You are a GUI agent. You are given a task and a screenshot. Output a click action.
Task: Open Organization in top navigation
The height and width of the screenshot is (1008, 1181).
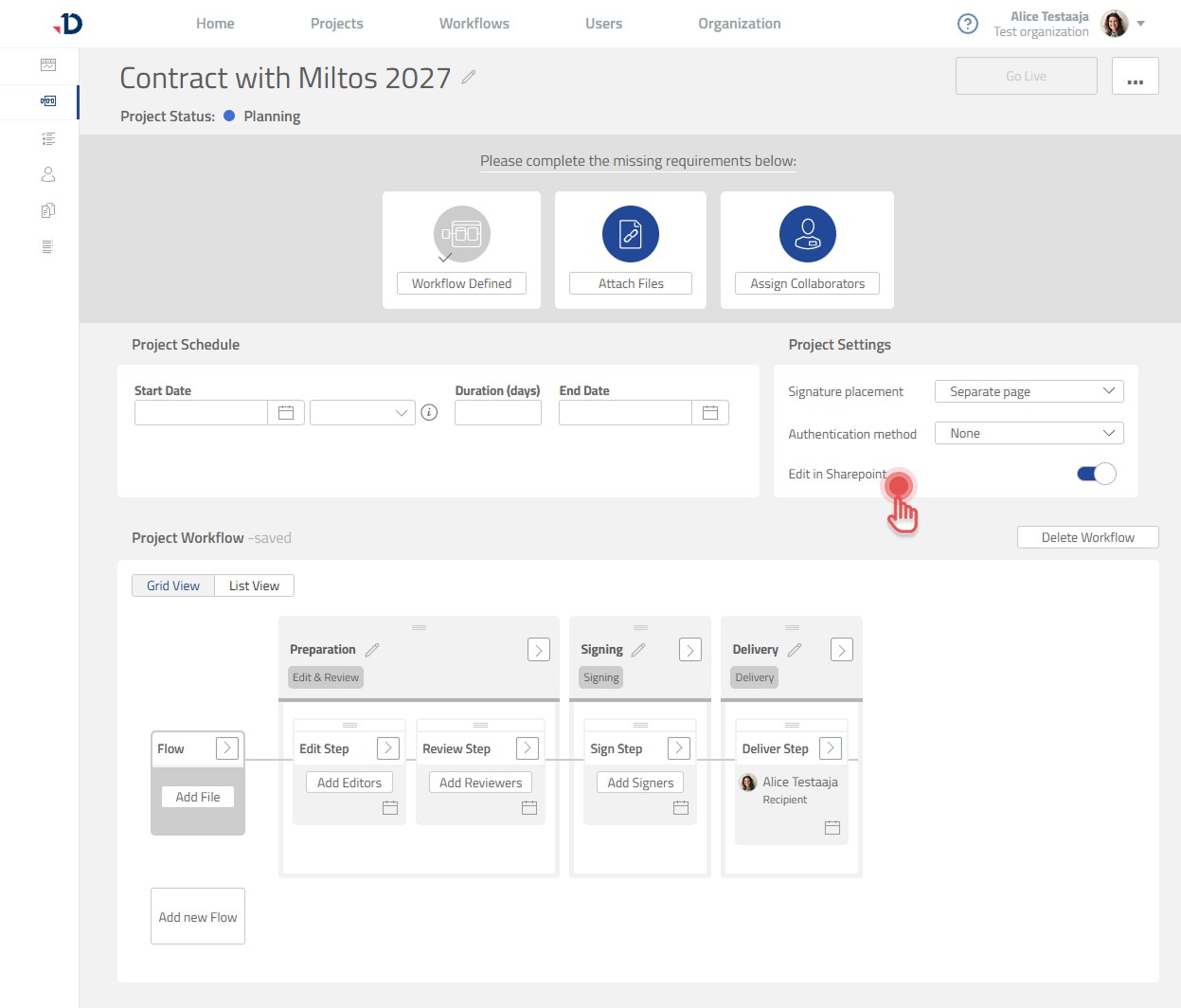coord(740,24)
